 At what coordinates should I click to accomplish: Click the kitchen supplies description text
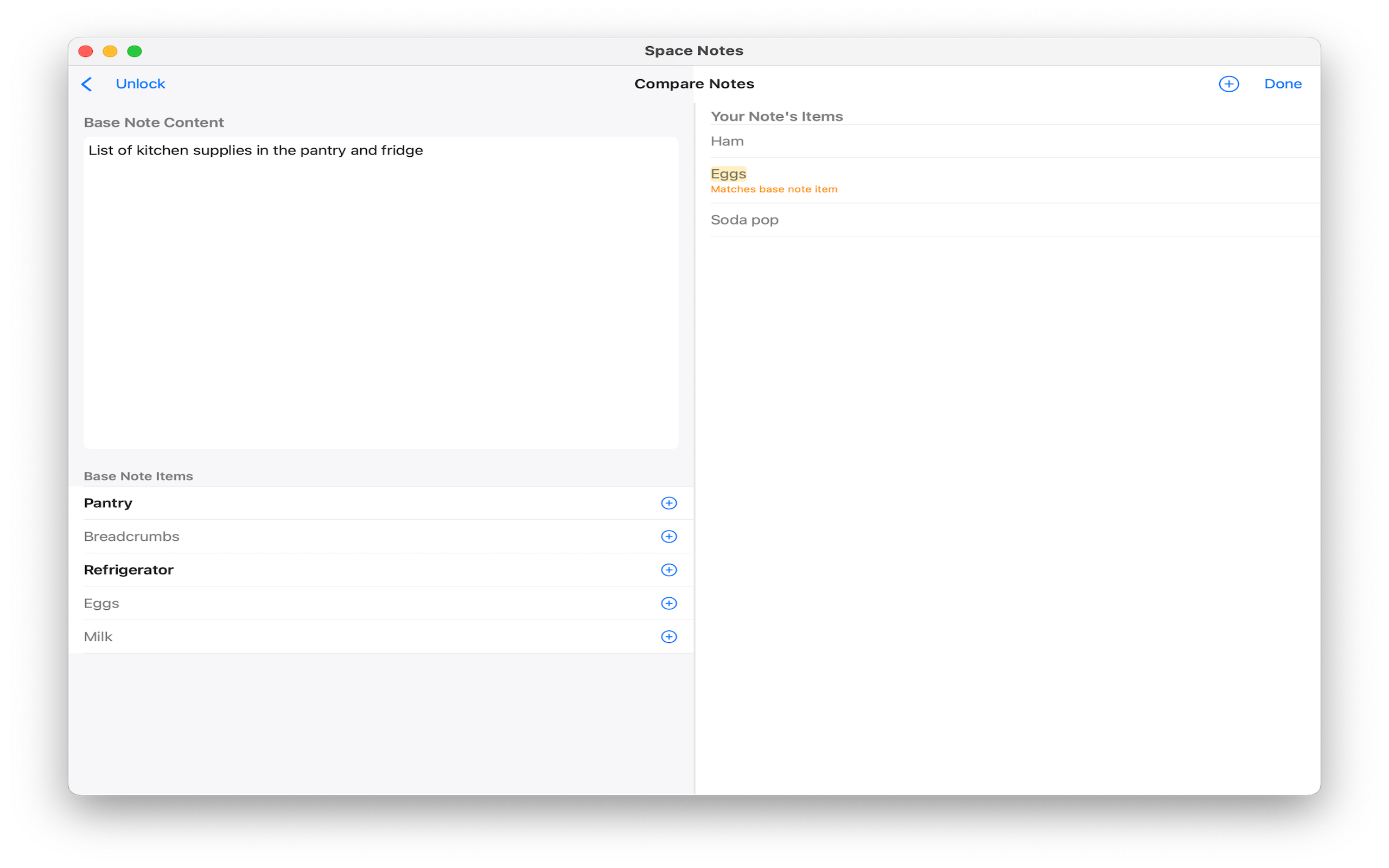tap(256, 150)
